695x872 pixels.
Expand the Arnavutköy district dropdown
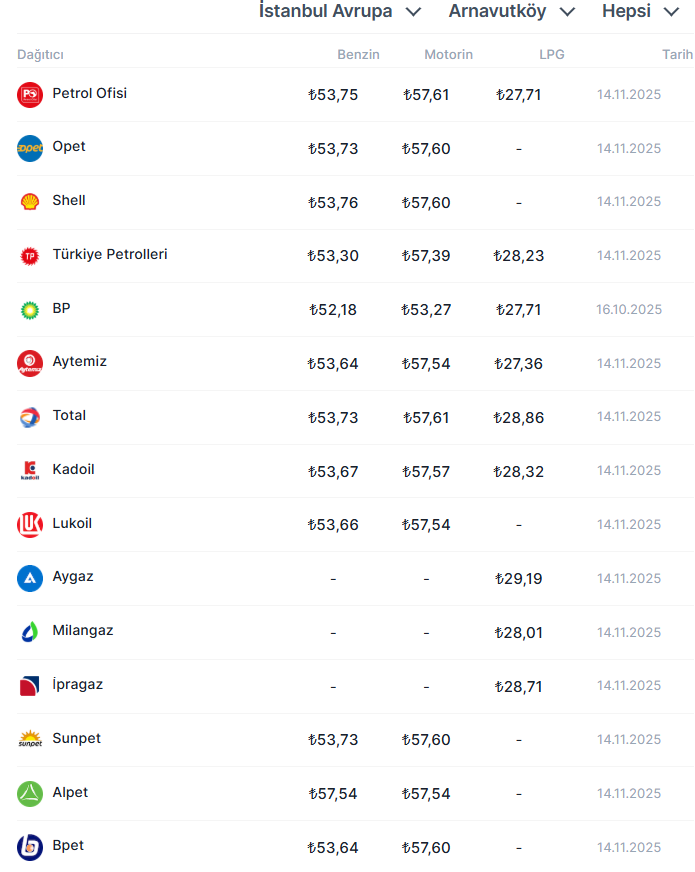(512, 12)
